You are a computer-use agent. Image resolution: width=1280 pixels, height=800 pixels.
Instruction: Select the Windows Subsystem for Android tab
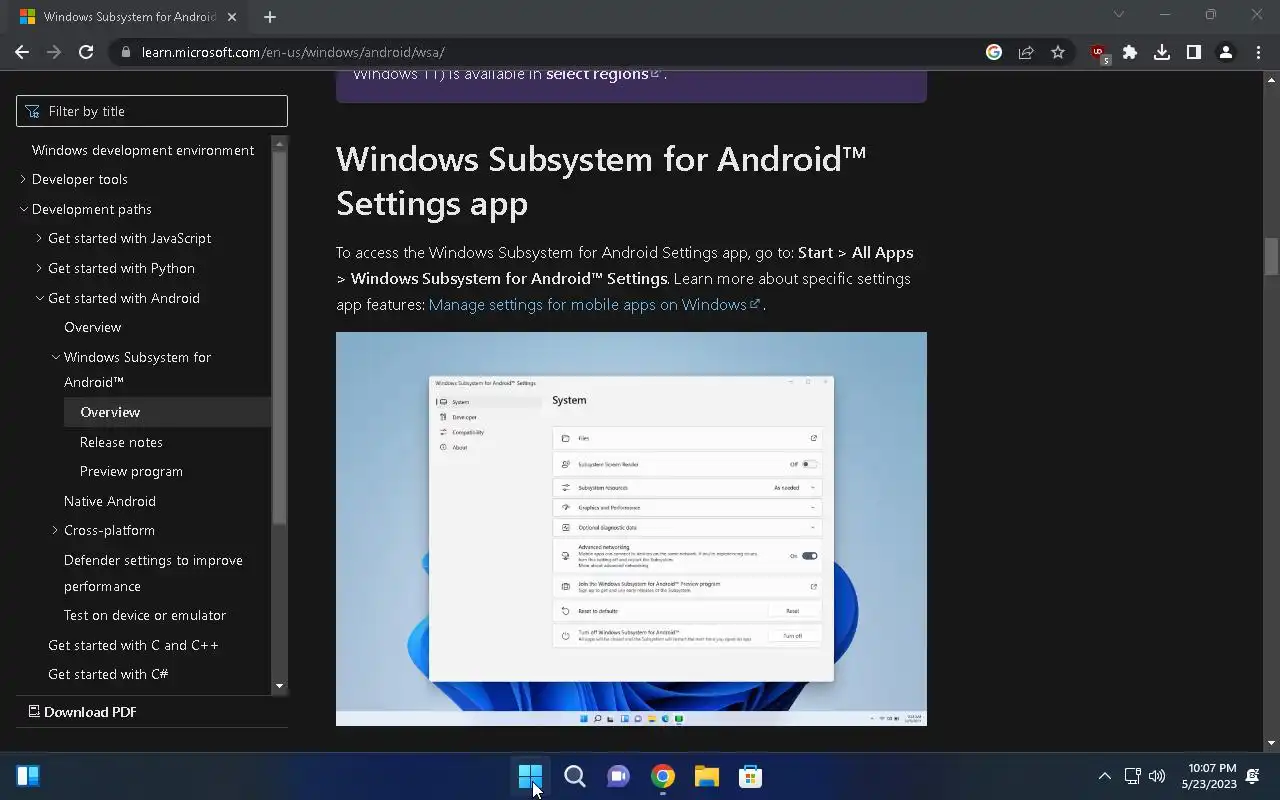[x=127, y=16]
